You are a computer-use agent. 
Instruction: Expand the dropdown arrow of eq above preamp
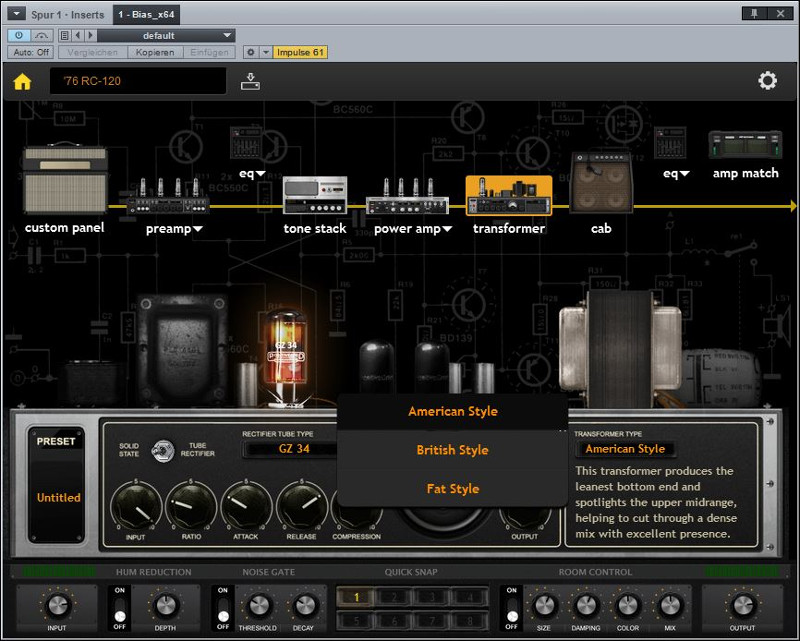261,174
